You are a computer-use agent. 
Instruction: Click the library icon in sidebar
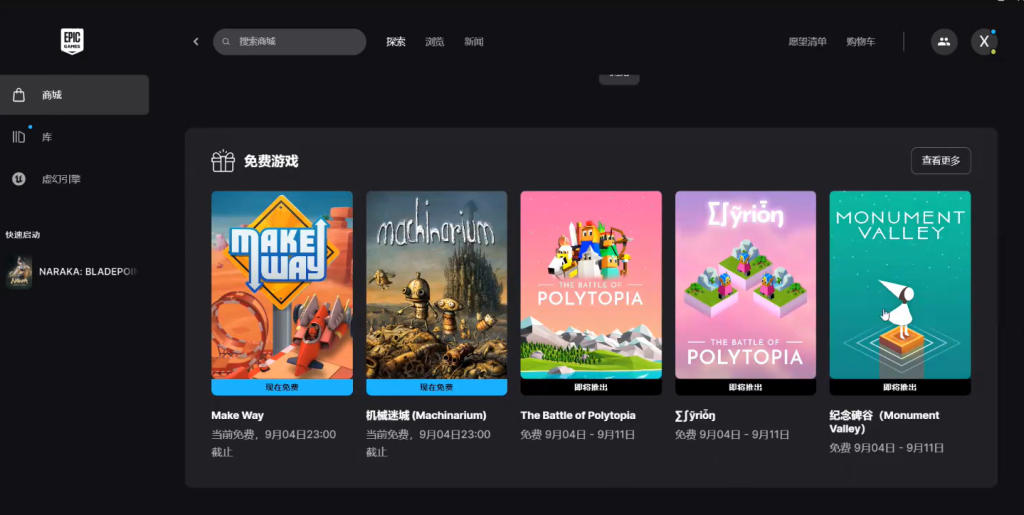coord(19,137)
